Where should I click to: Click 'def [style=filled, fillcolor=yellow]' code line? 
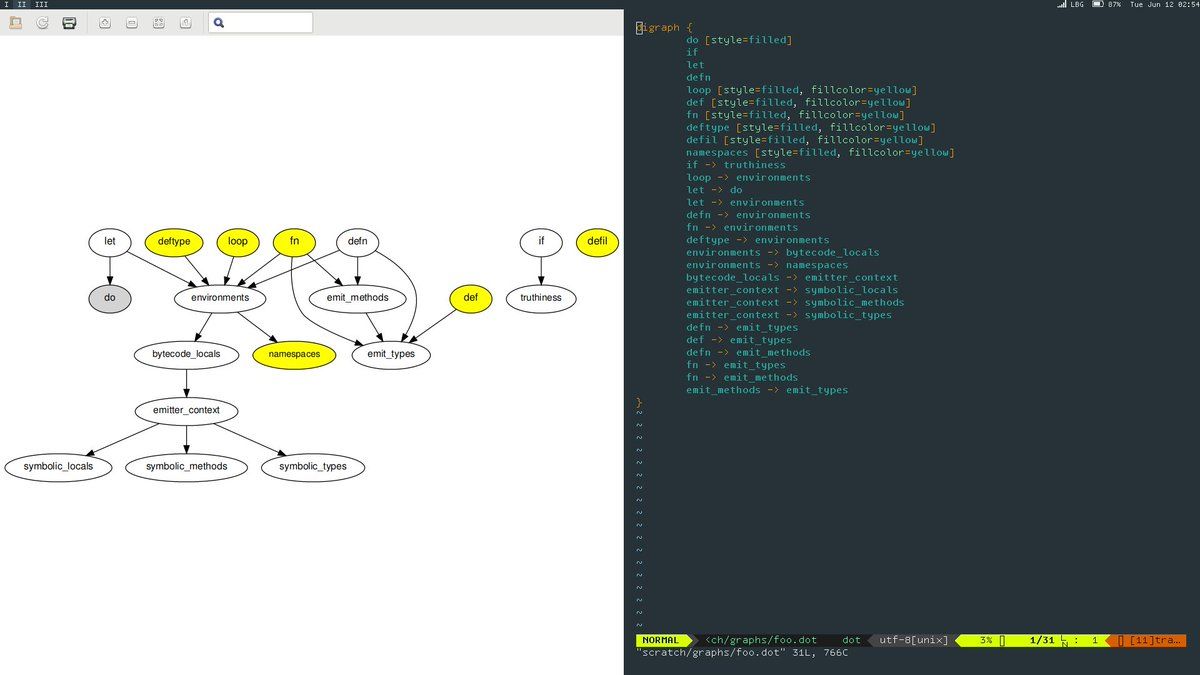click(798, 103)
